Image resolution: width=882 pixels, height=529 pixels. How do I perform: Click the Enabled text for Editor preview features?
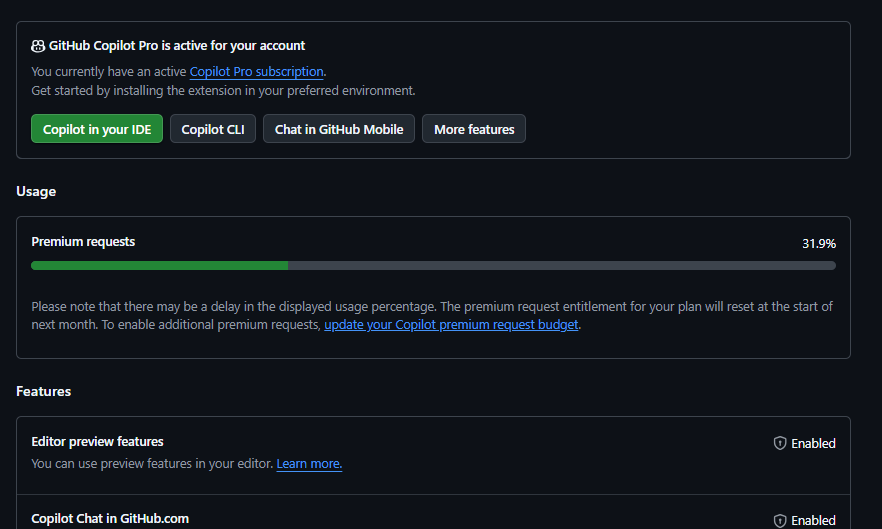[x=813, y=443]
